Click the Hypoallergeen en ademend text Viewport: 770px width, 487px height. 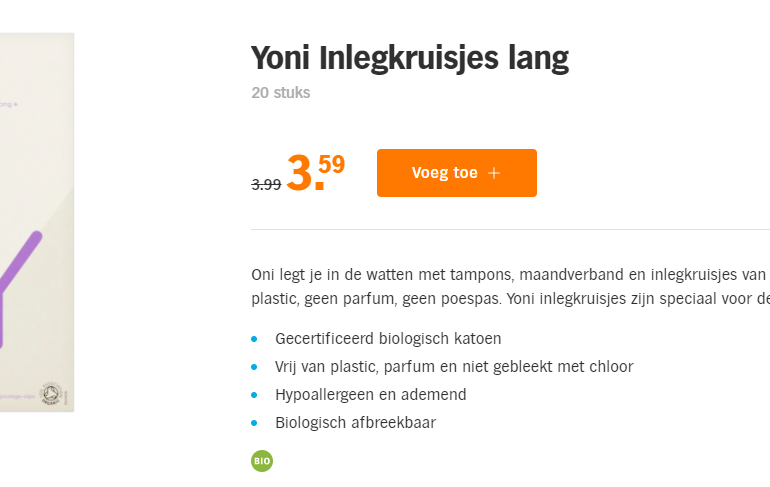(371, 395)
